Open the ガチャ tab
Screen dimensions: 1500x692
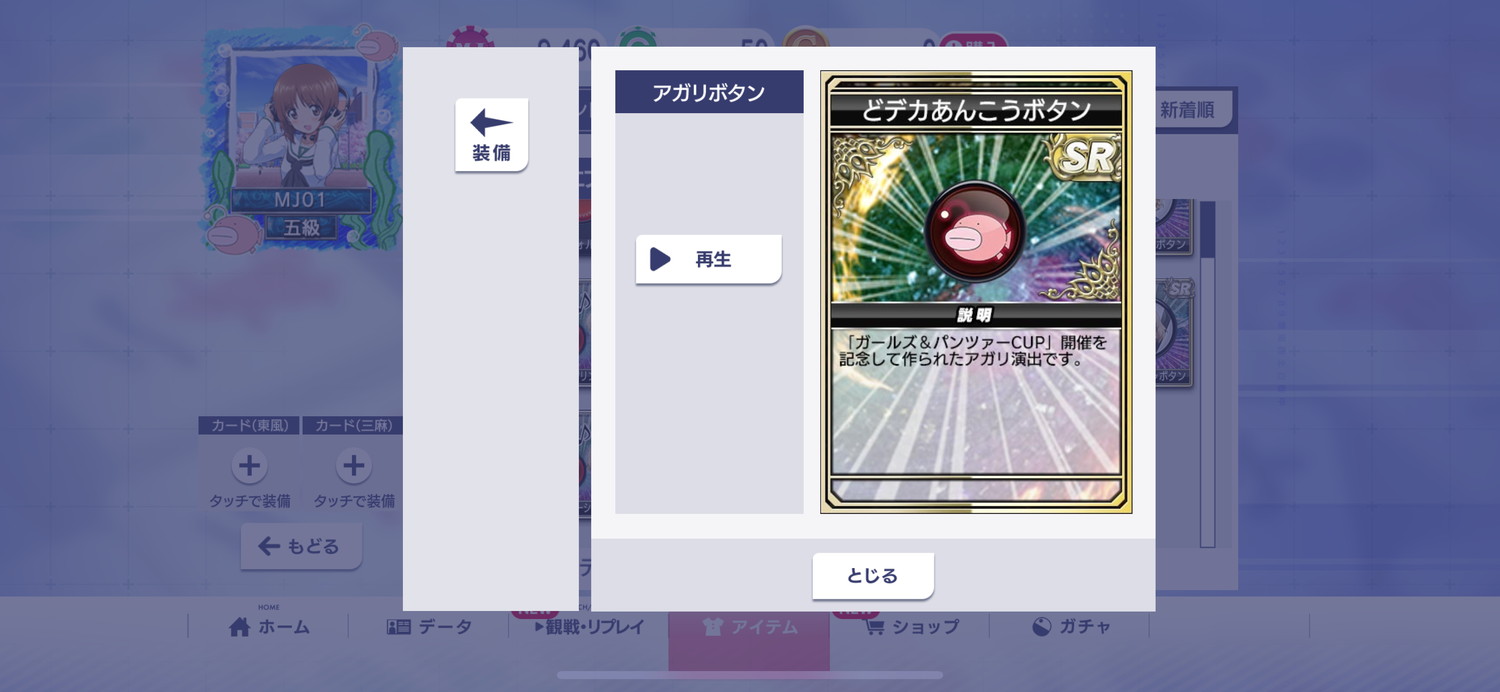1070,627
